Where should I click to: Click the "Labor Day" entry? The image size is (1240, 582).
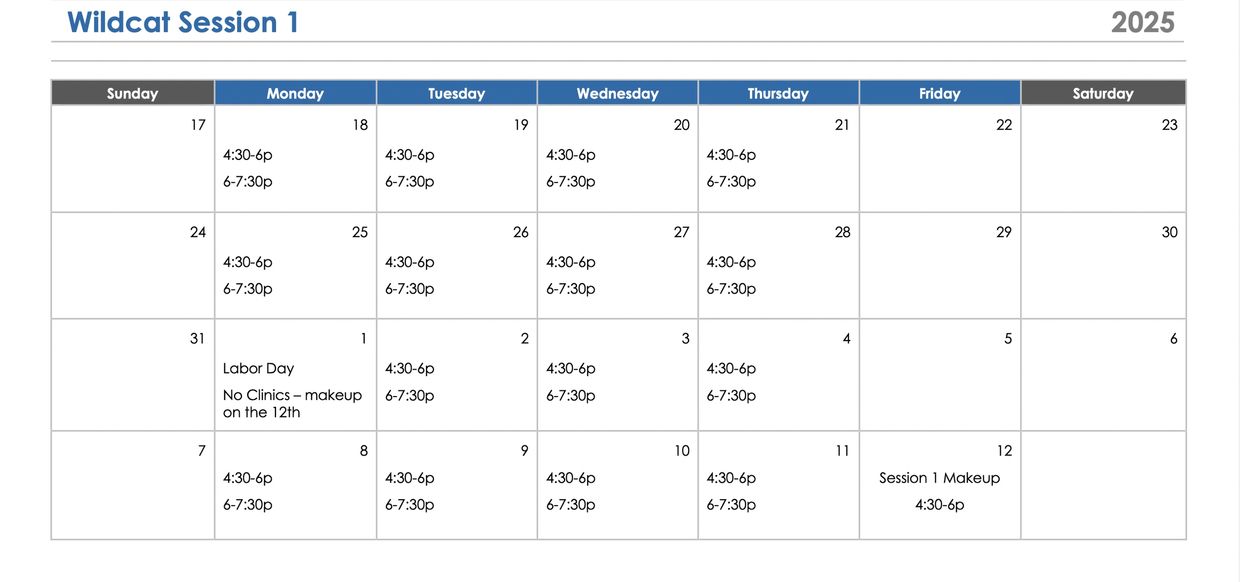(x=258, y=368)
